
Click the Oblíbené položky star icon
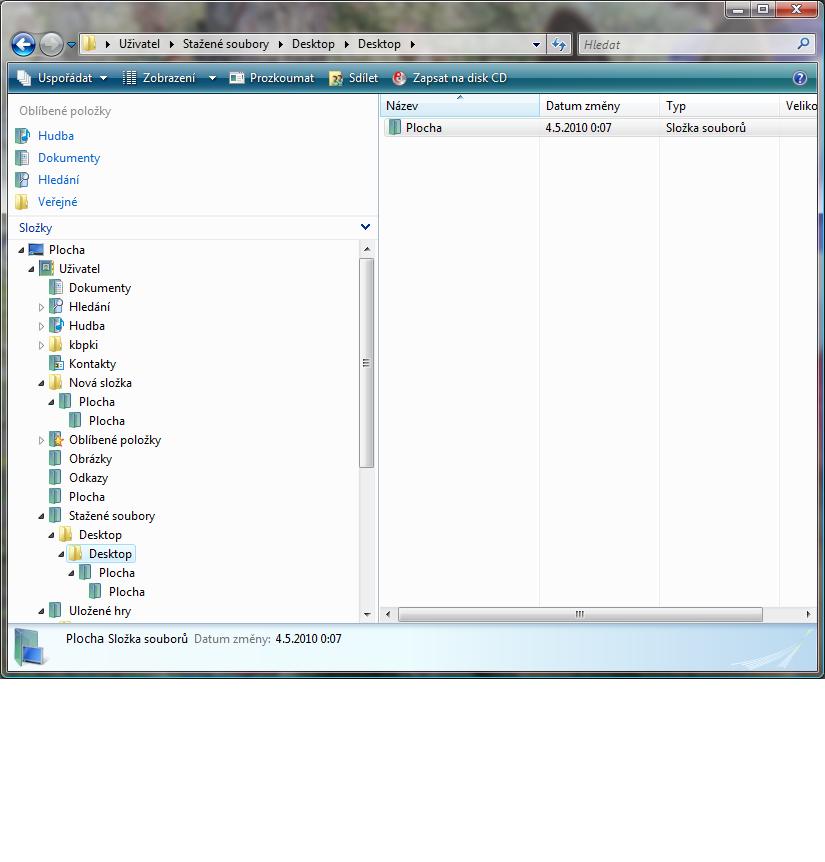tap(56, 440)
